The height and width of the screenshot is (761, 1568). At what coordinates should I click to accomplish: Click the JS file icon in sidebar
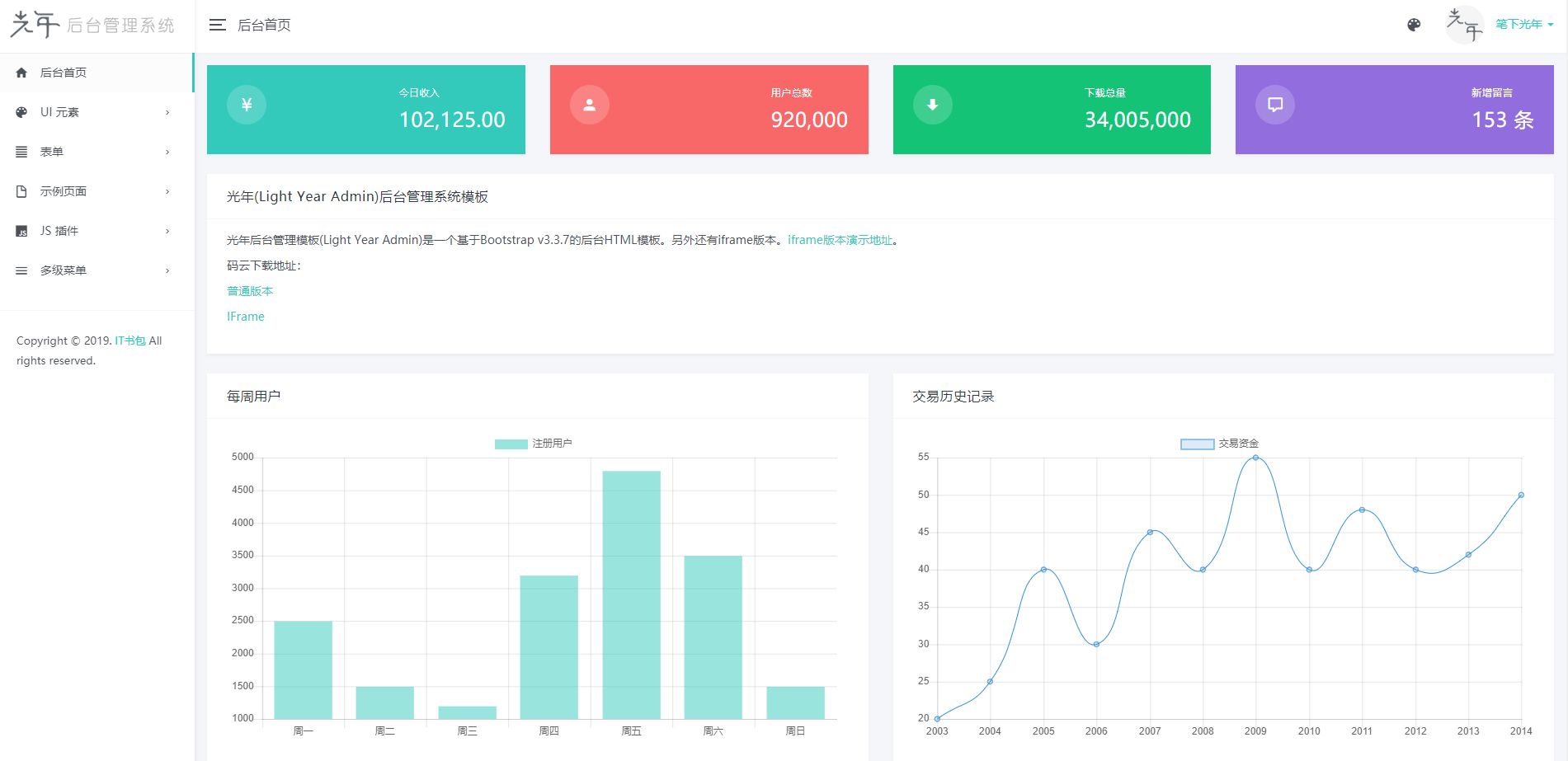point(21,231)
